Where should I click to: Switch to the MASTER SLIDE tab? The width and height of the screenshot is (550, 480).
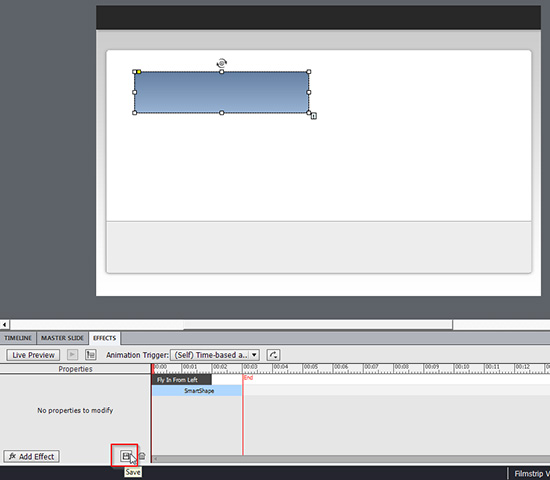pyautogui.click(x=62, y=338)
